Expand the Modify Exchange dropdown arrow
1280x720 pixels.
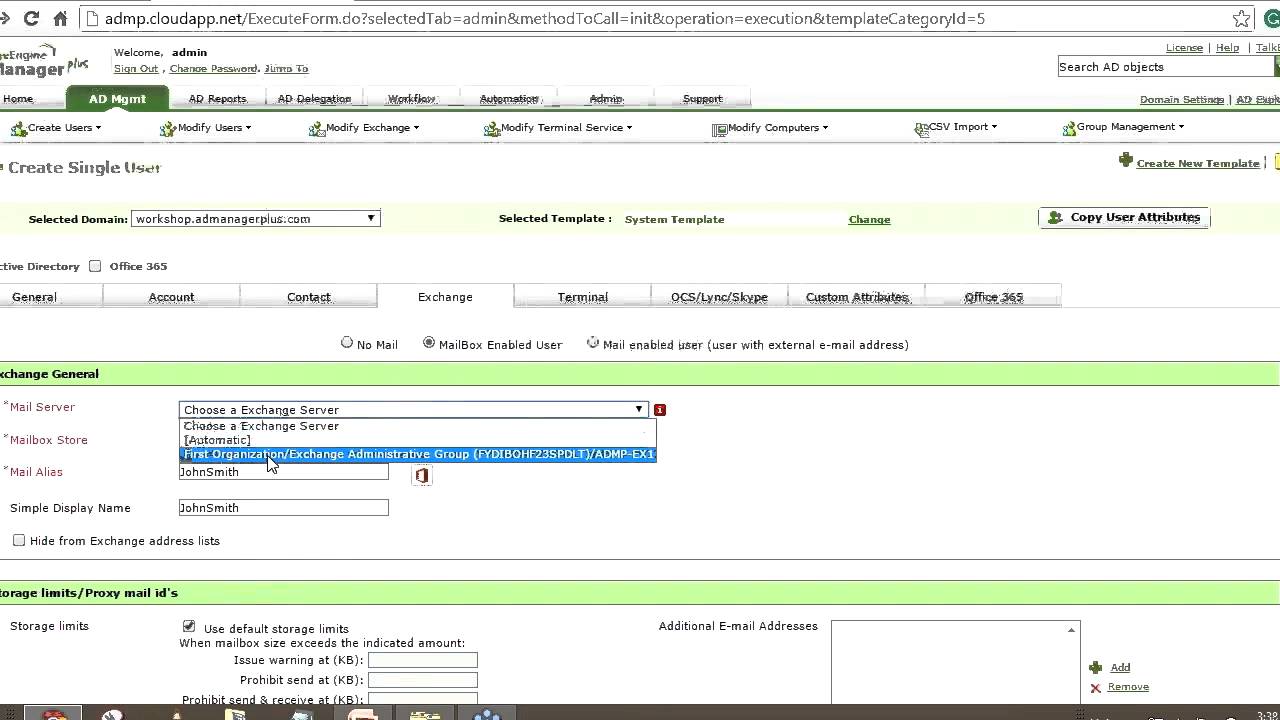point(416,128)
